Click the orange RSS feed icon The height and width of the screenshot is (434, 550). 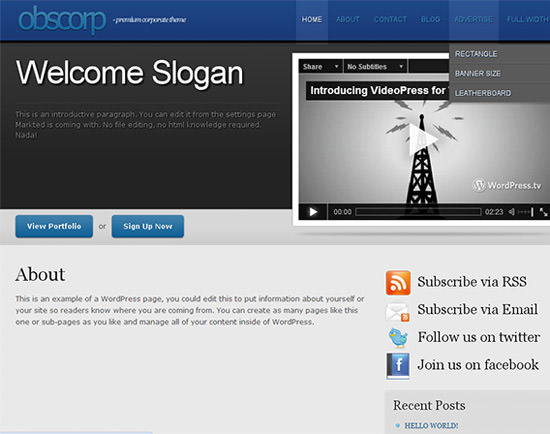click(x=398, y=282)
